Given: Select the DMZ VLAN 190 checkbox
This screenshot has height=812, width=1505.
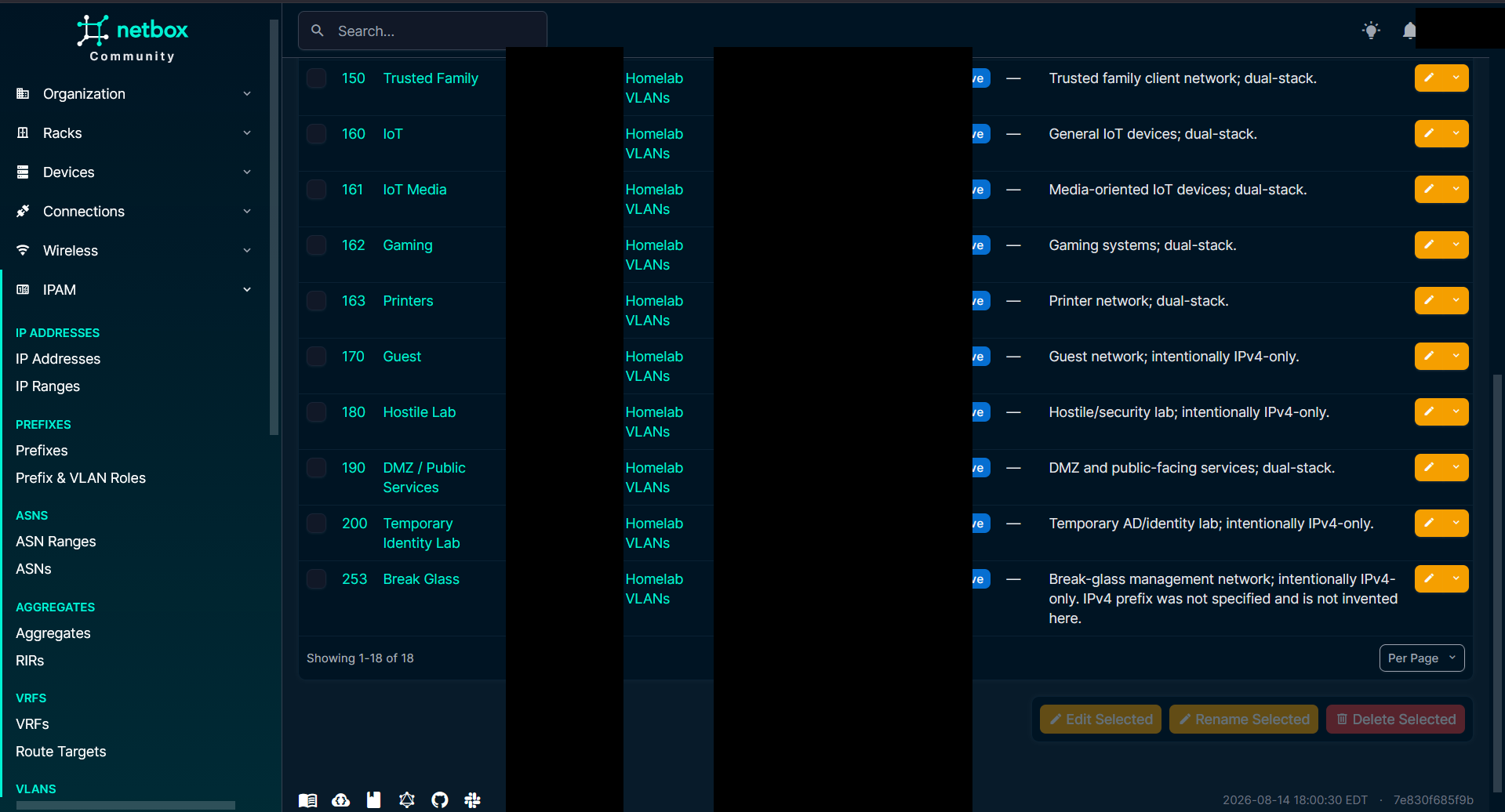Looking at the screenshot, I should tap(316, 468).
